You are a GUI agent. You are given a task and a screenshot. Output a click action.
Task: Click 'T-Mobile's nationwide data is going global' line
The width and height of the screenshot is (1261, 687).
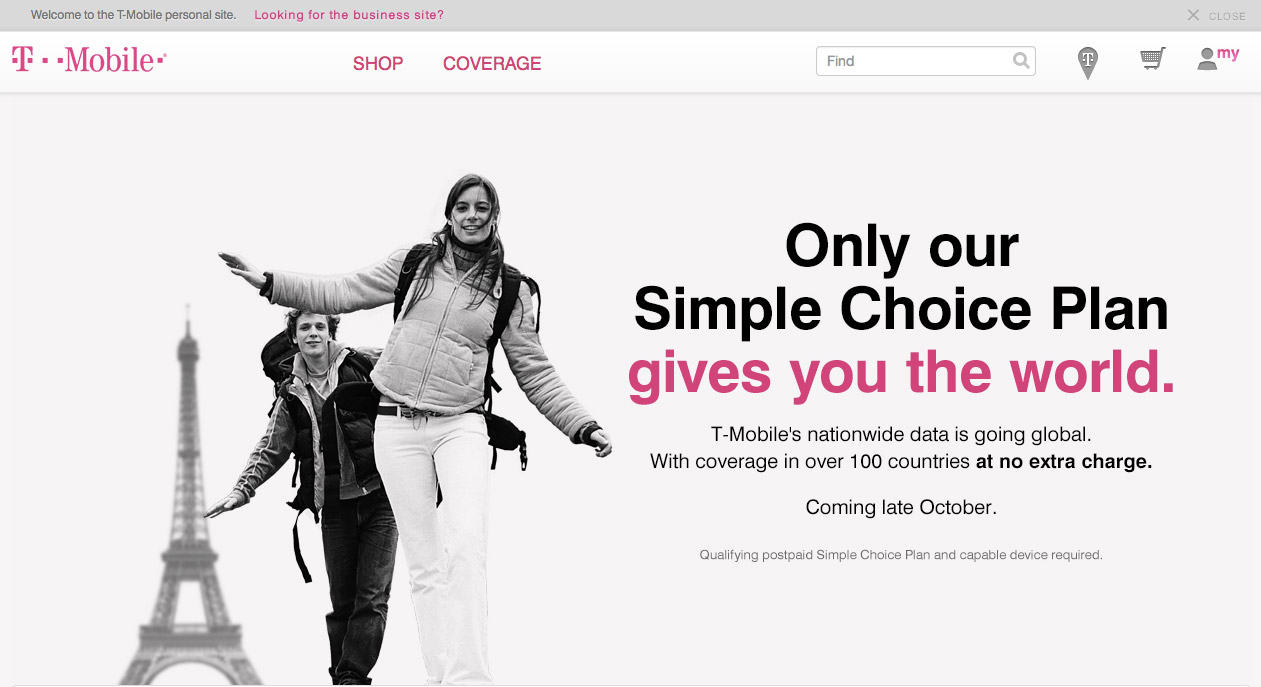coord(901,435)
